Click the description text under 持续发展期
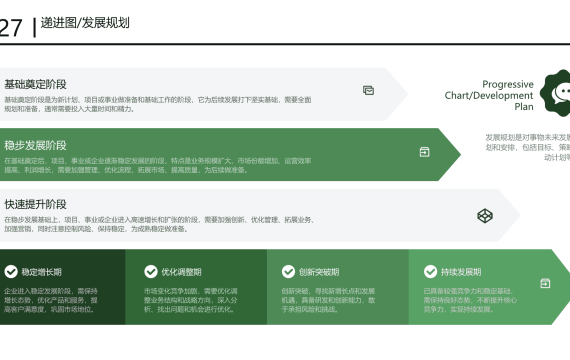 coord(470,300)
